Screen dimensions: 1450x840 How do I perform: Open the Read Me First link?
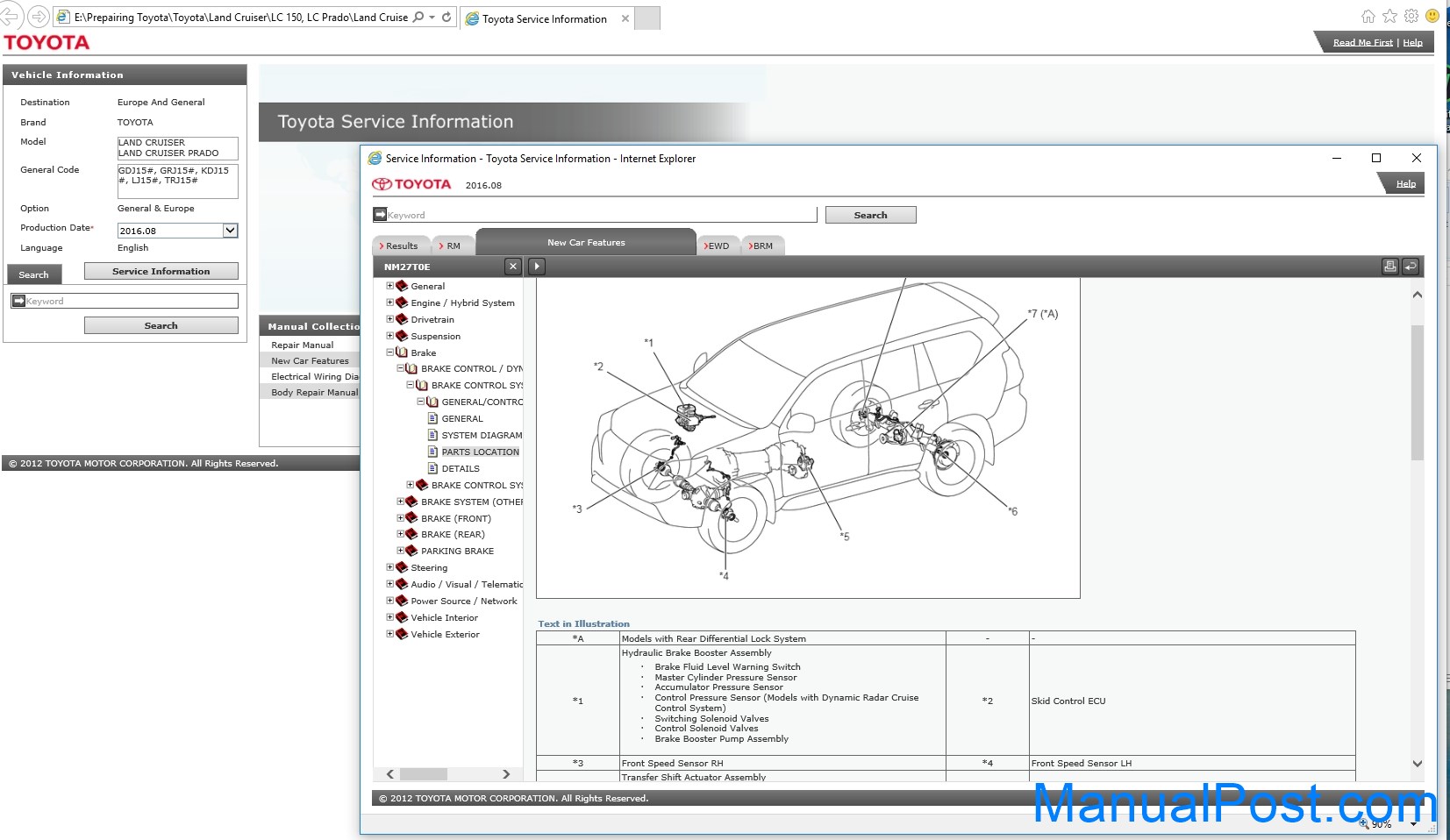pos(1362,42)
